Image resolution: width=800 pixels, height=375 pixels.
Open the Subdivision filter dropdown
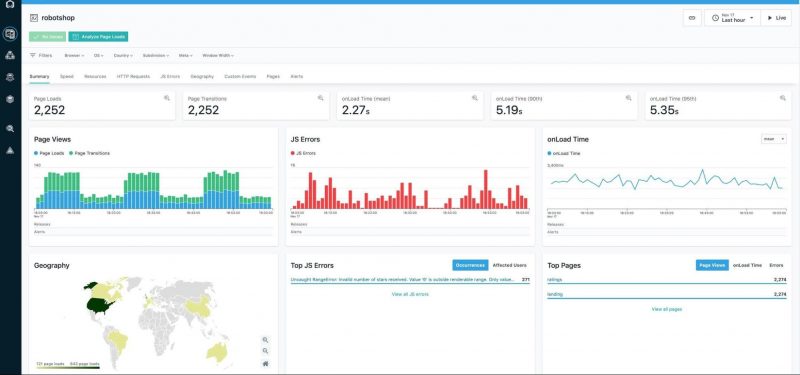click(x=156, y=55)
